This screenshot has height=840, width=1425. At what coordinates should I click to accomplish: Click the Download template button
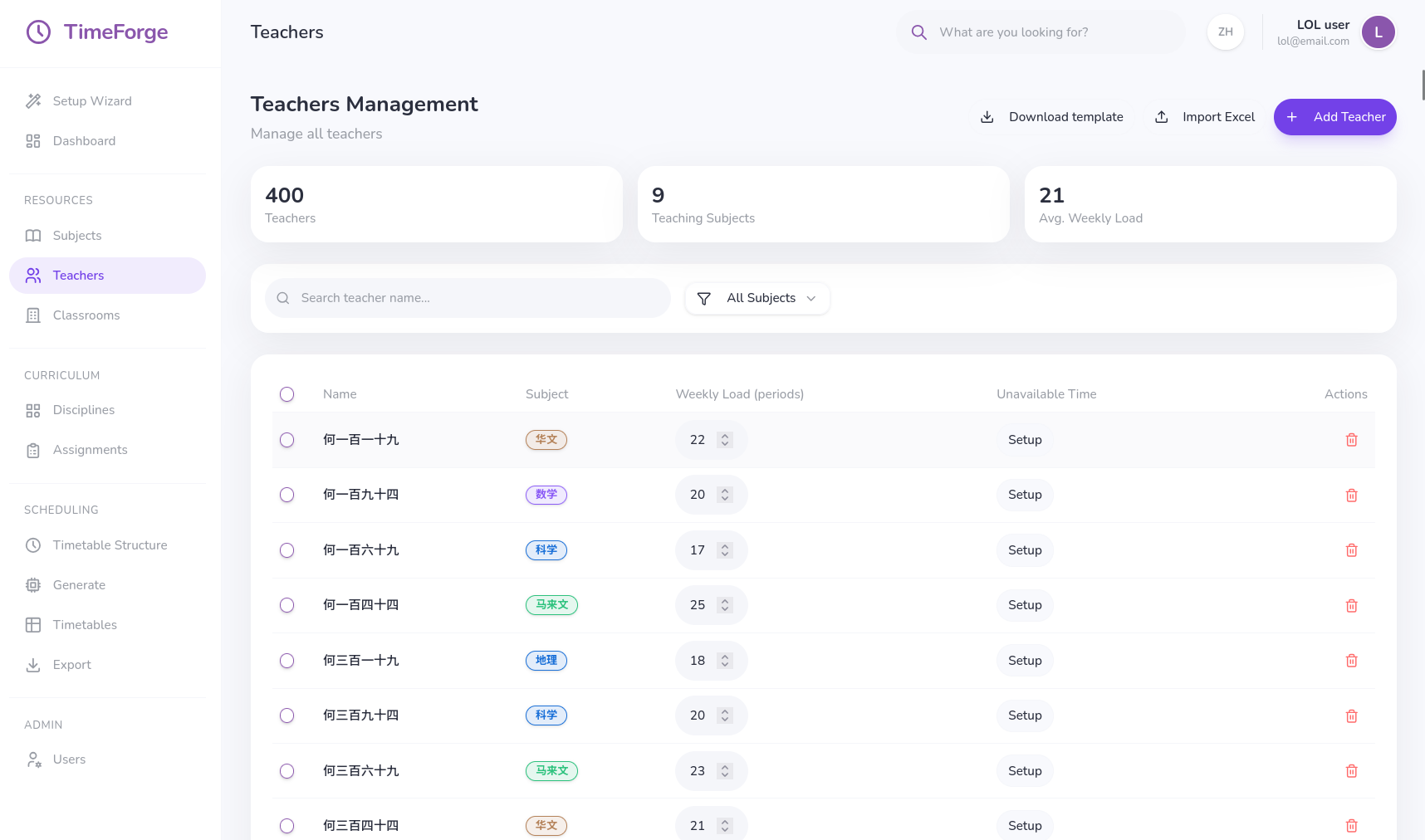pyautogui.click(x=1052, y=117)
